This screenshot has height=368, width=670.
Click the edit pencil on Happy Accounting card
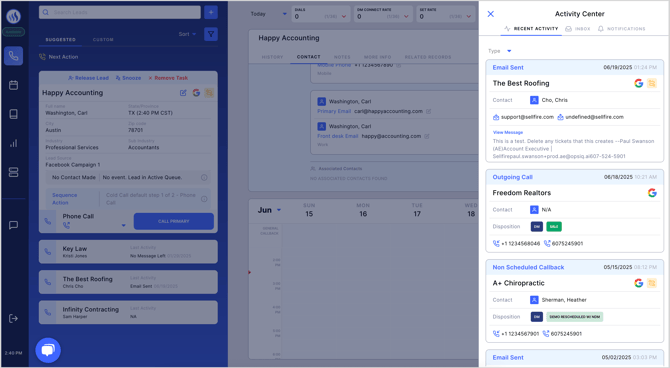[x=183, y=93]
